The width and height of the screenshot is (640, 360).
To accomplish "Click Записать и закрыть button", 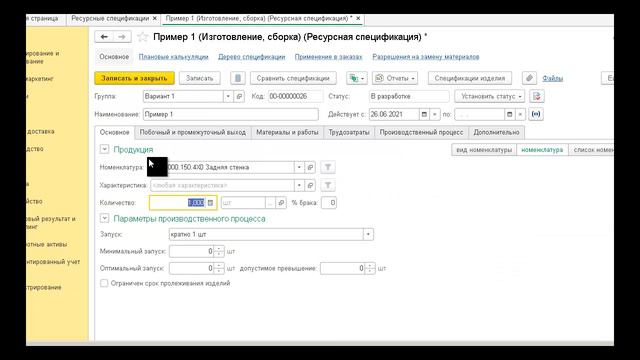I will tap(134, 78).
